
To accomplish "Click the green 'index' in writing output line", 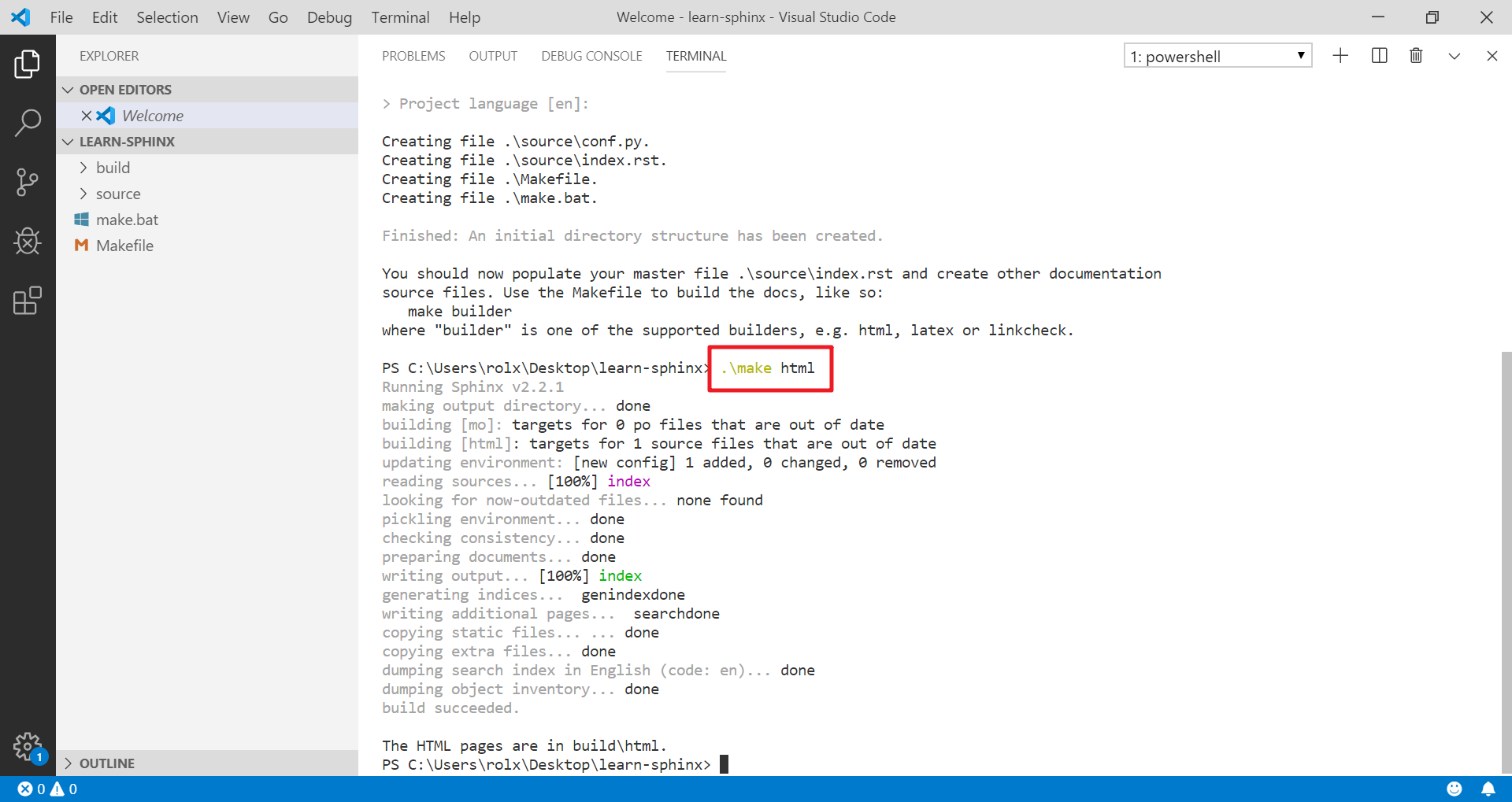I will pos(620,575).
